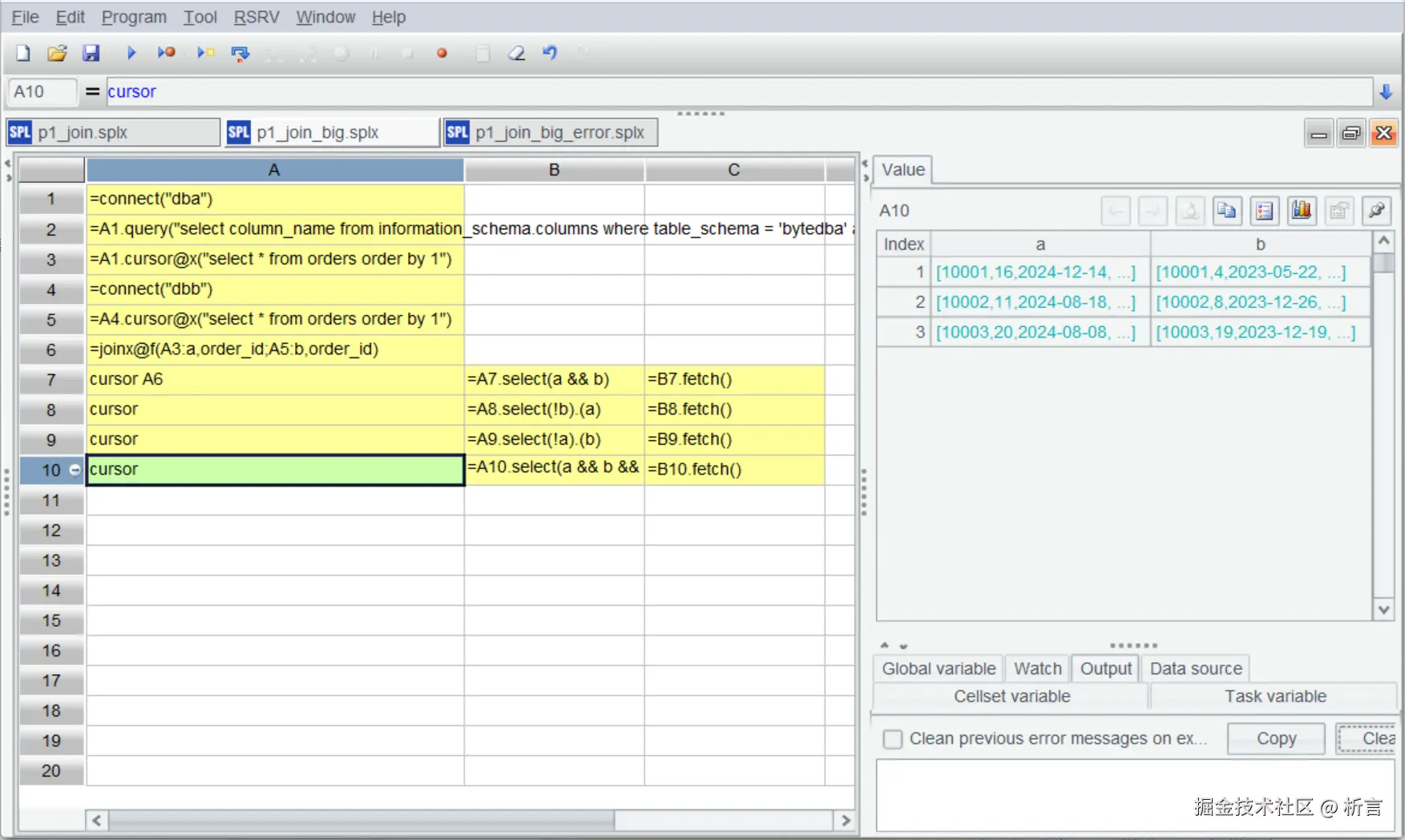Screen dimensions: 1405x840
Task: Create a new file with the blank page icon
Action: click(x=23, y=54)
